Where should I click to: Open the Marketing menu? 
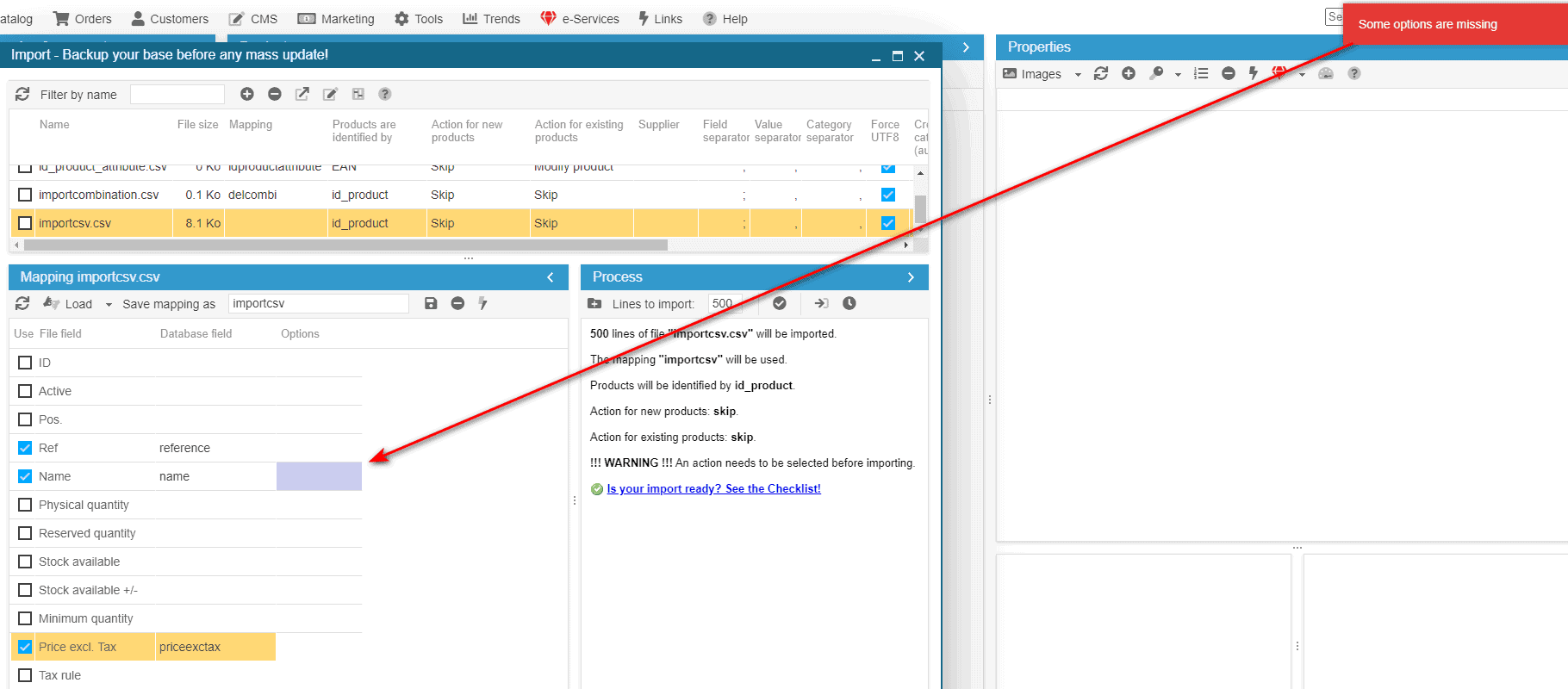click(336, 19)
